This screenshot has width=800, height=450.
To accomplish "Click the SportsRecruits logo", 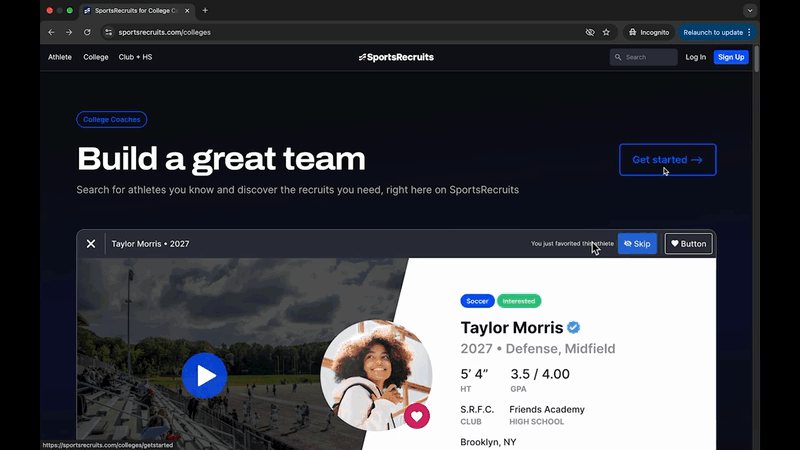I will pos(396,57).
